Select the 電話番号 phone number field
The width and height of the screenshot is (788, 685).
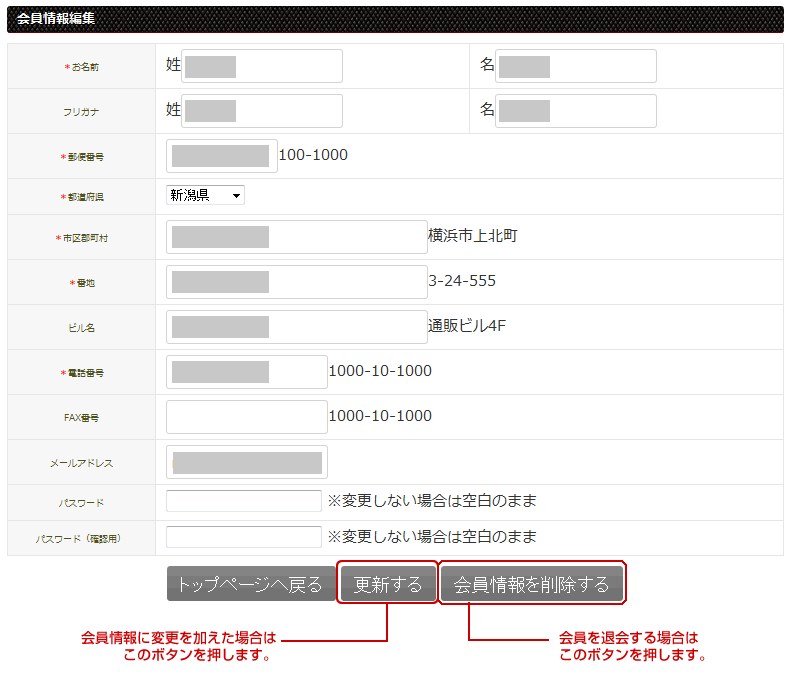[246, 372]
